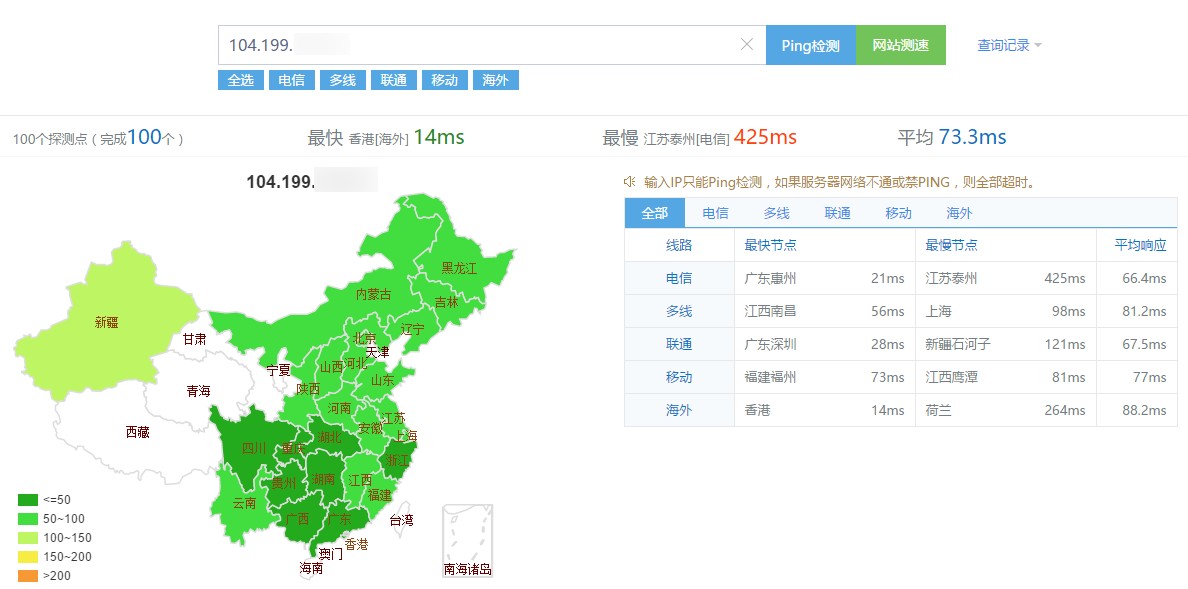Switch to 移动 tab in results table
Image resolution: width=1188 pixels, height=589 pixels.
(x=898, y=213)
